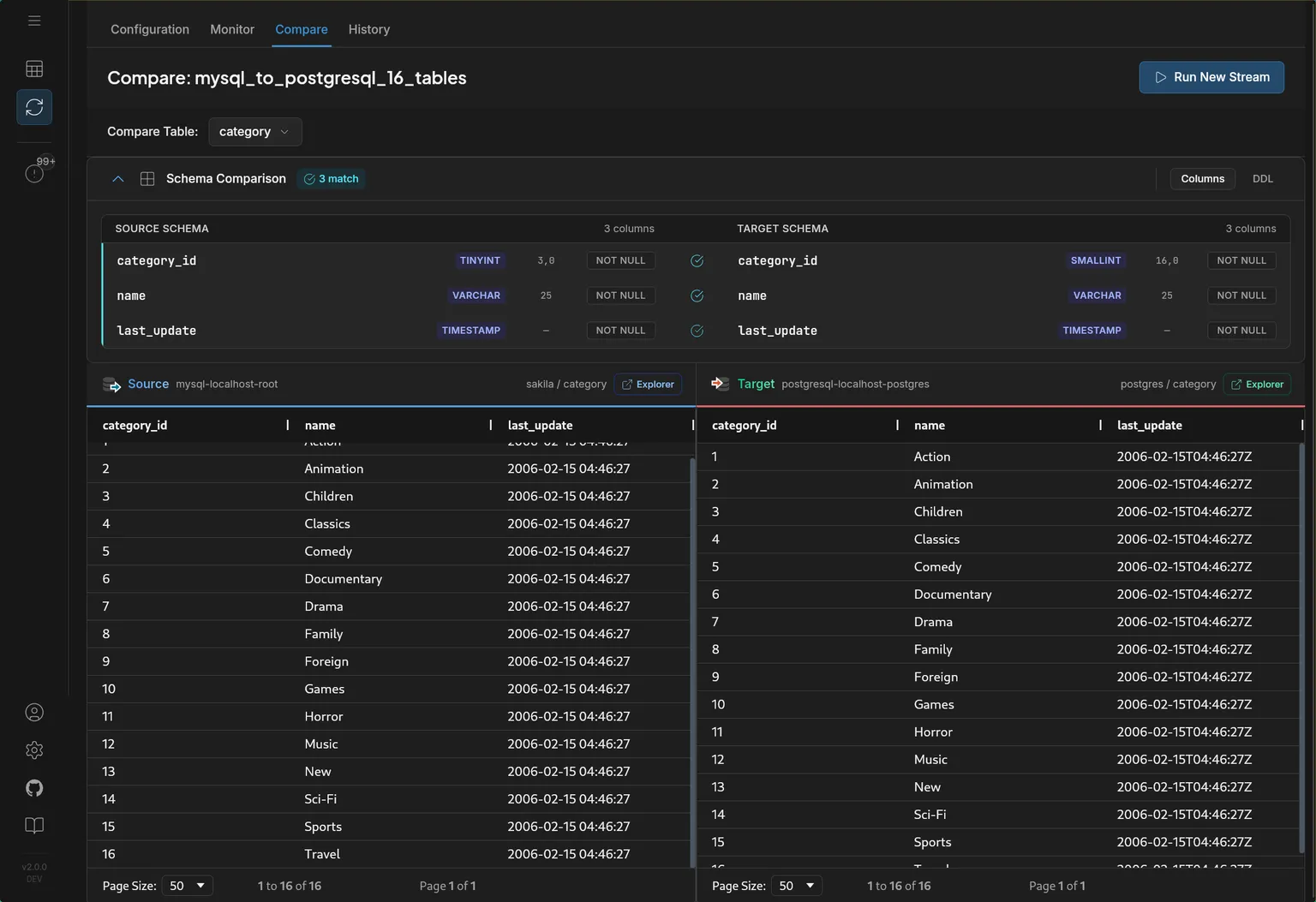Click target TIMESTAMP type badge
1316x902 pixels.
coord(1092,331)
